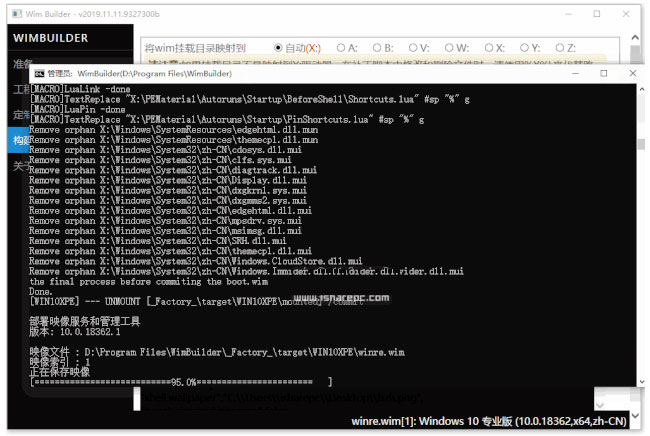Close the main Wim Builder window
This screenshot has height=436, width=650.
(x=626, y=14)
